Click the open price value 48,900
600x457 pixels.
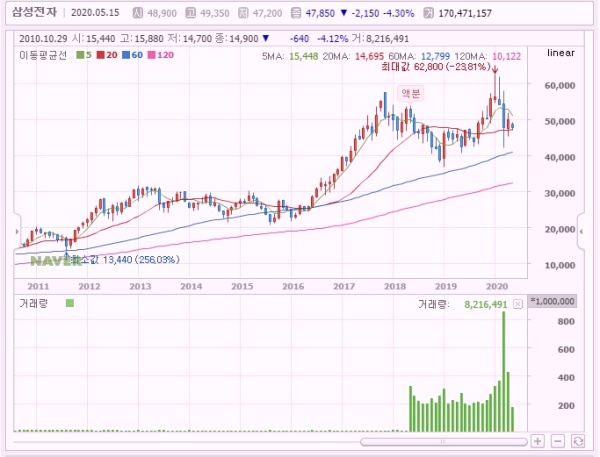(x=162, y=13)
